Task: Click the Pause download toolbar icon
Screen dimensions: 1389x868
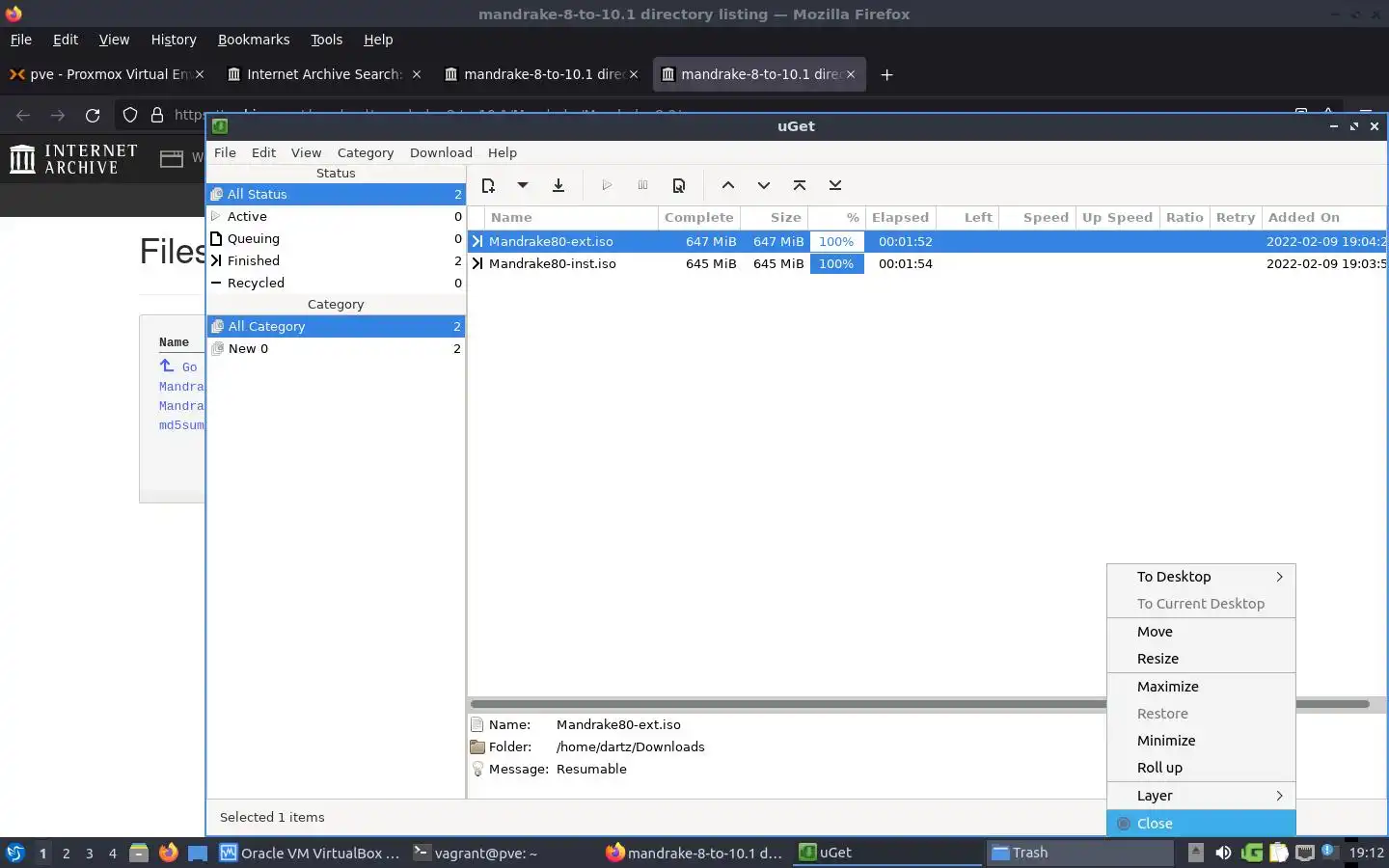Action: 642,185
